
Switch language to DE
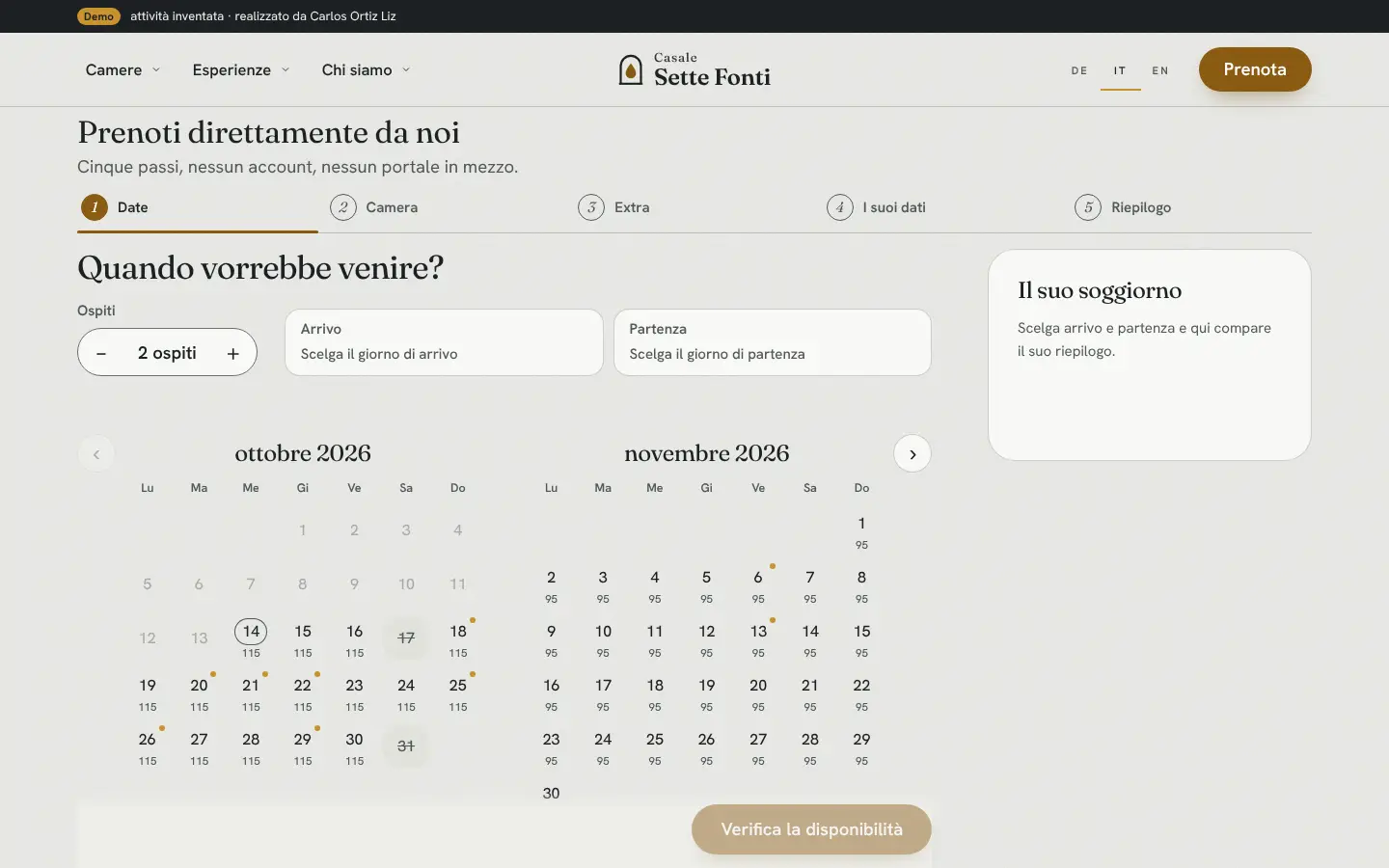tap(1079, 70)
